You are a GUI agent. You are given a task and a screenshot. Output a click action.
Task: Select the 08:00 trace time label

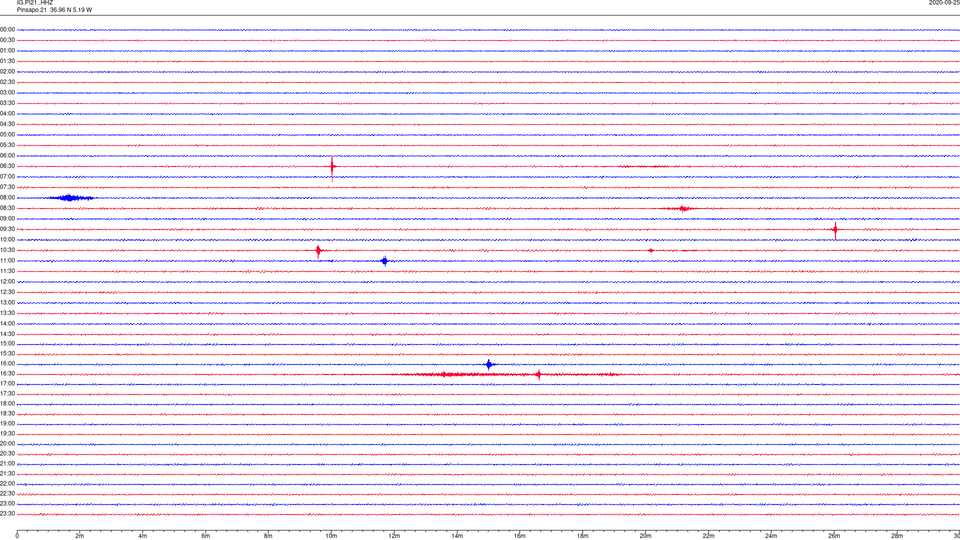coord(7,198)
